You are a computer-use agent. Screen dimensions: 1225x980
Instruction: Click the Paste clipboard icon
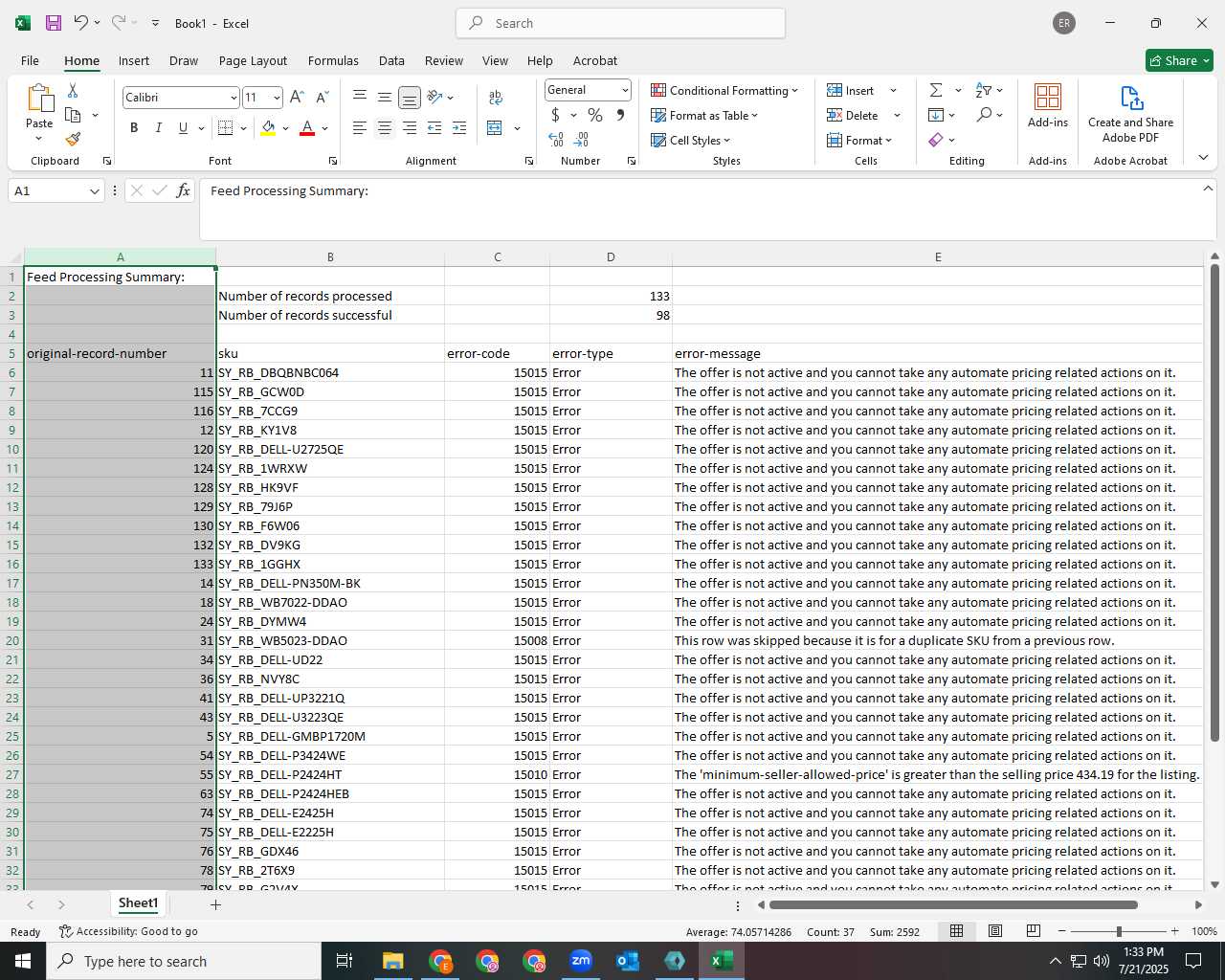[39, 98]
